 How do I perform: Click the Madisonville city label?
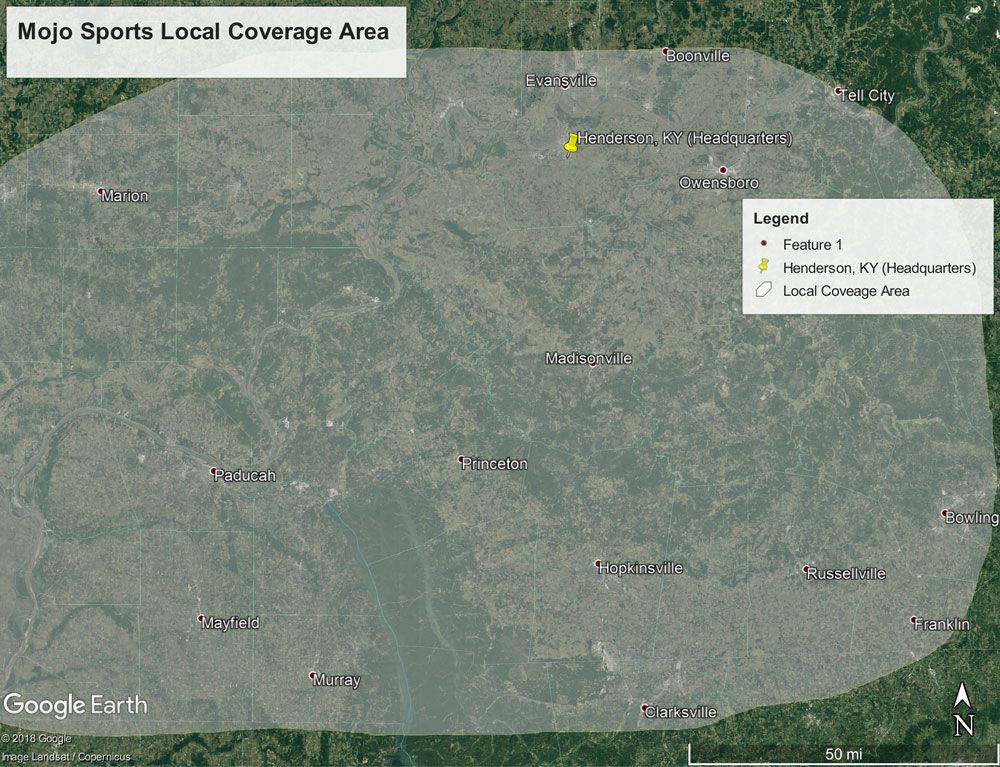pos(589,357)
